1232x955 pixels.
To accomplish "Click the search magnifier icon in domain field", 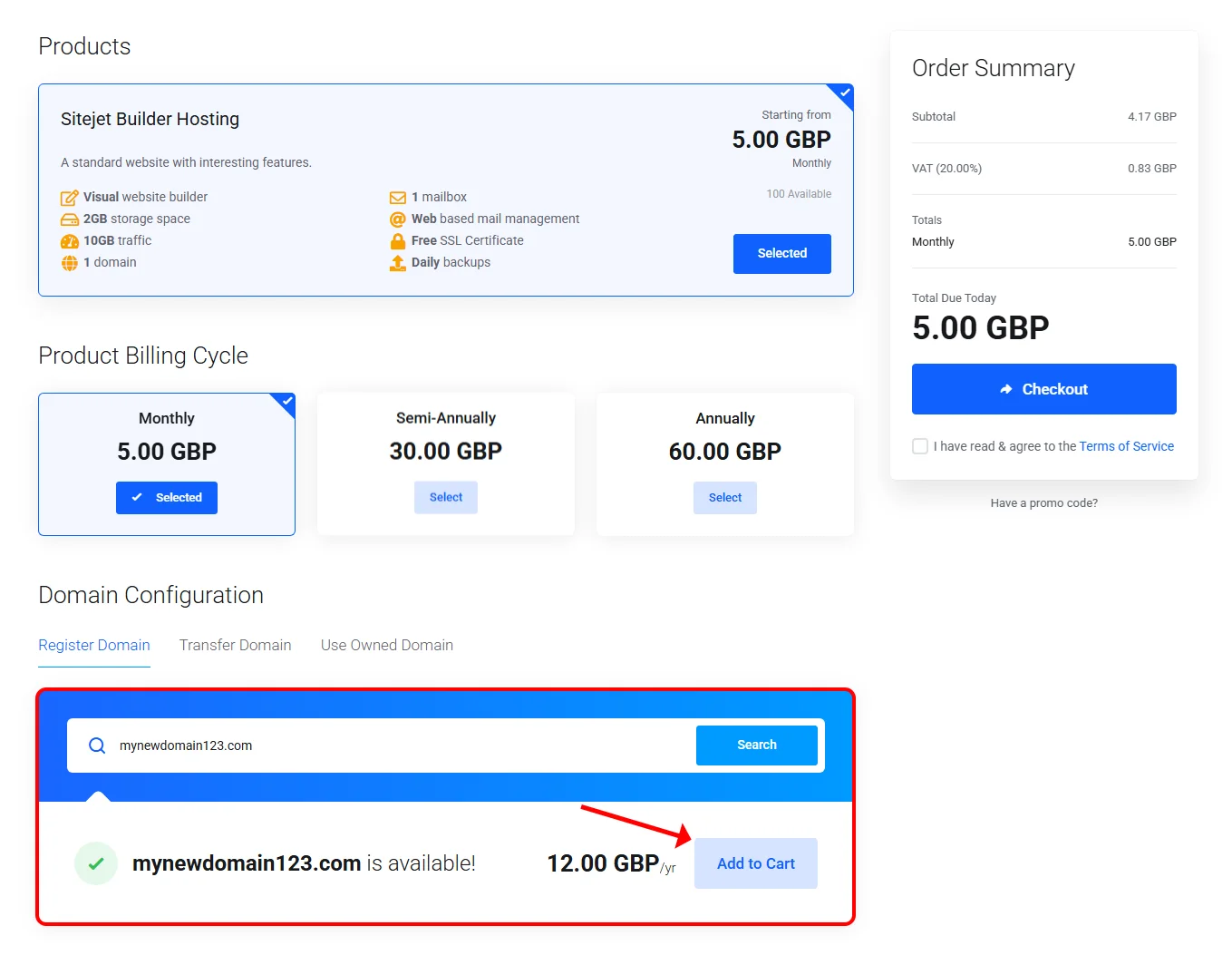I will click(x=97, y=745).
